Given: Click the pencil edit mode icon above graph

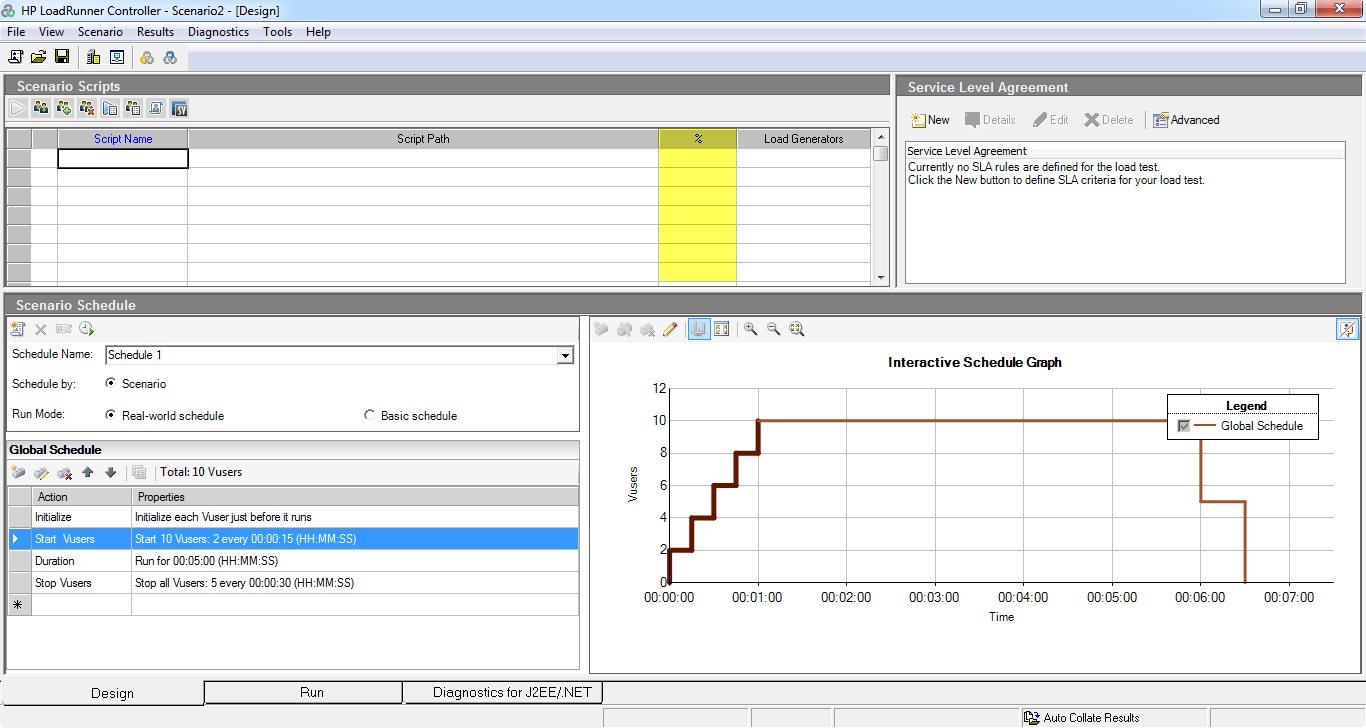Looking at the screenshot, I should click(x=670, y=329).
